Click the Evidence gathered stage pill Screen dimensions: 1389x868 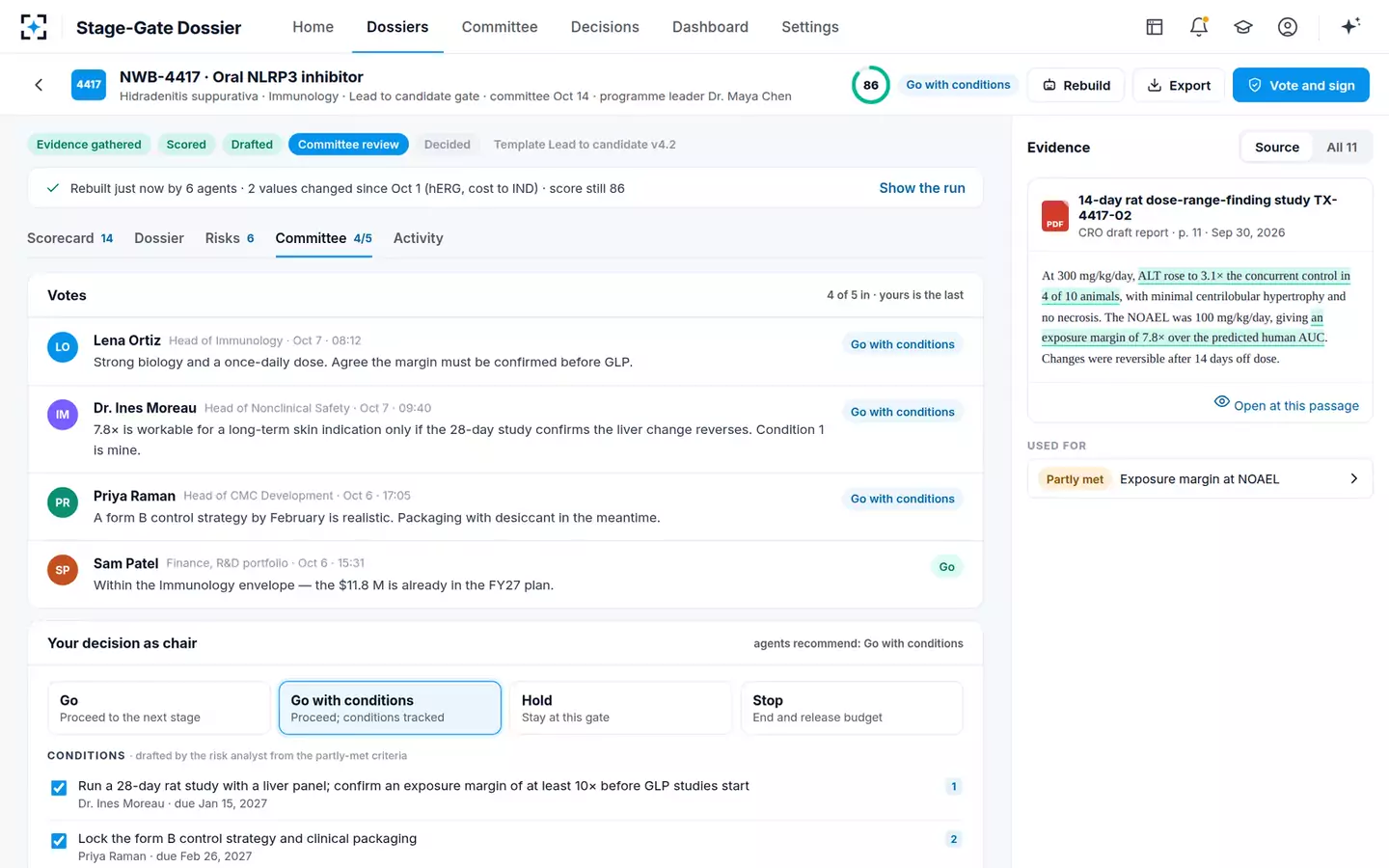coord(89,145)
